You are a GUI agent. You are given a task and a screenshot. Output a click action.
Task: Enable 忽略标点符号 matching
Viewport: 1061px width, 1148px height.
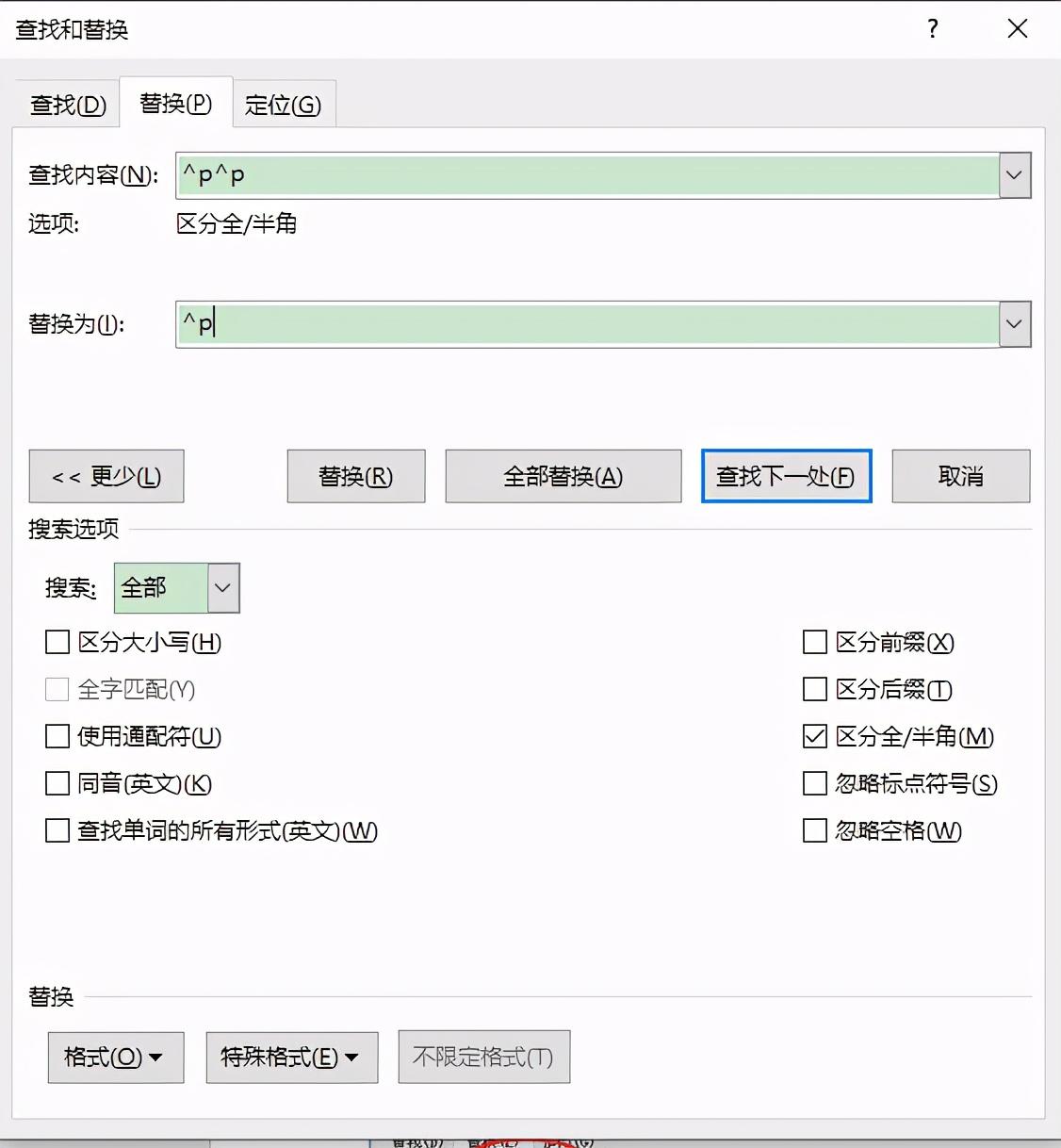click(x=814, y=783)
